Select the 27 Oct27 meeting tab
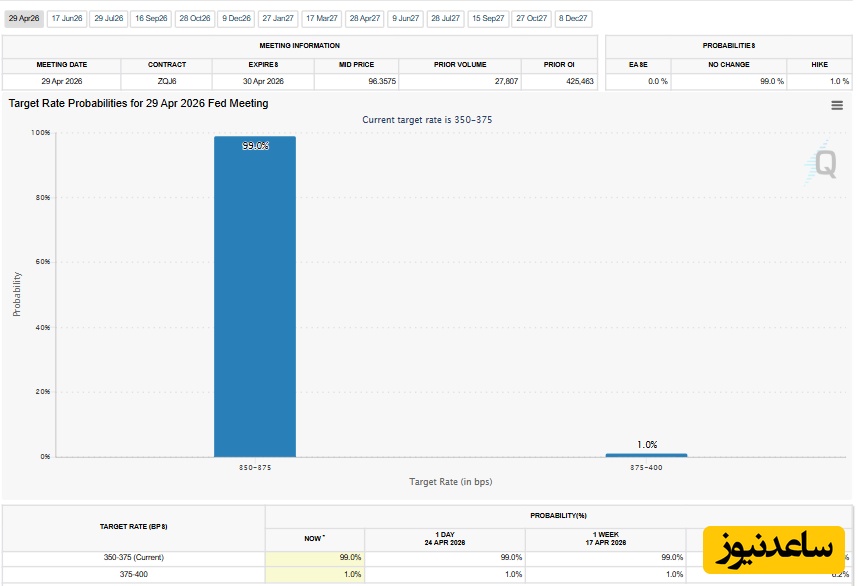857x586 pixels. (532, 18)
